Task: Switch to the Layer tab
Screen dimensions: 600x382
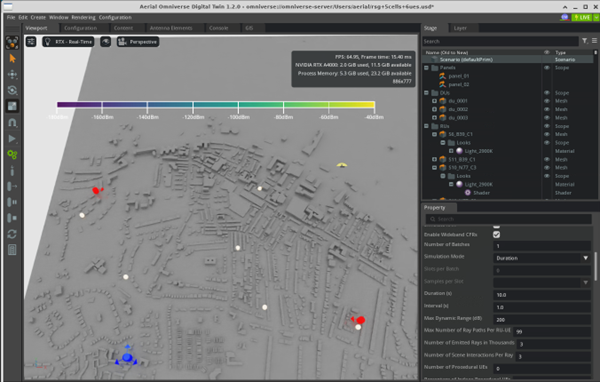Action: (460, 28)
